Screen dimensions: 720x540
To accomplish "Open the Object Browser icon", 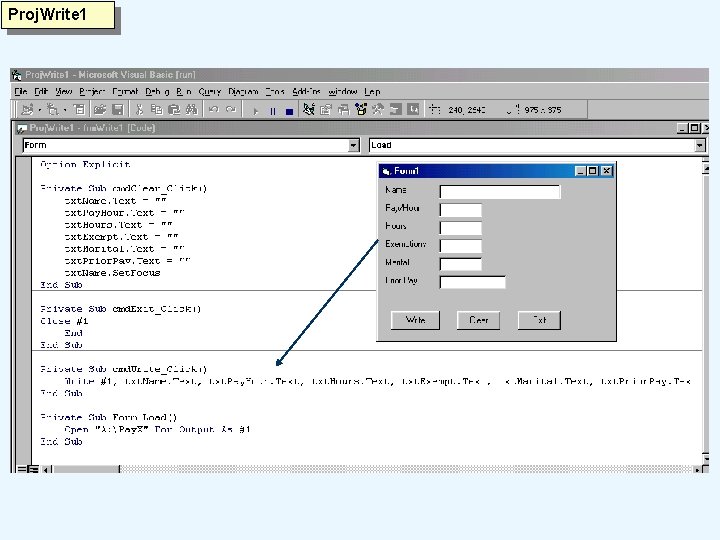I will coord(361,110).
